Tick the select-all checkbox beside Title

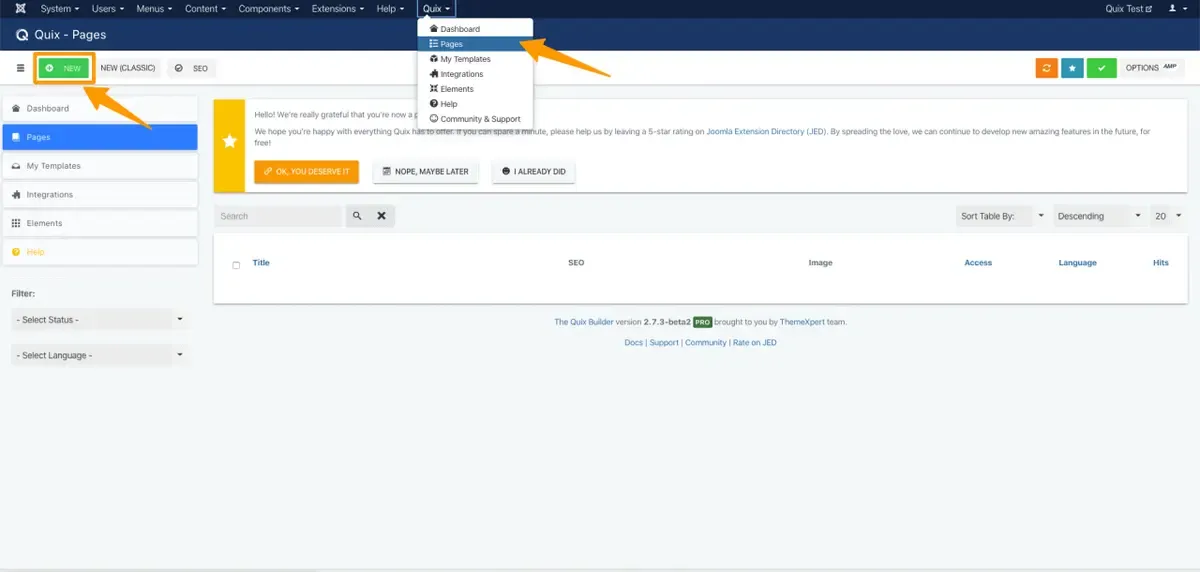click(x=236, y=265)
